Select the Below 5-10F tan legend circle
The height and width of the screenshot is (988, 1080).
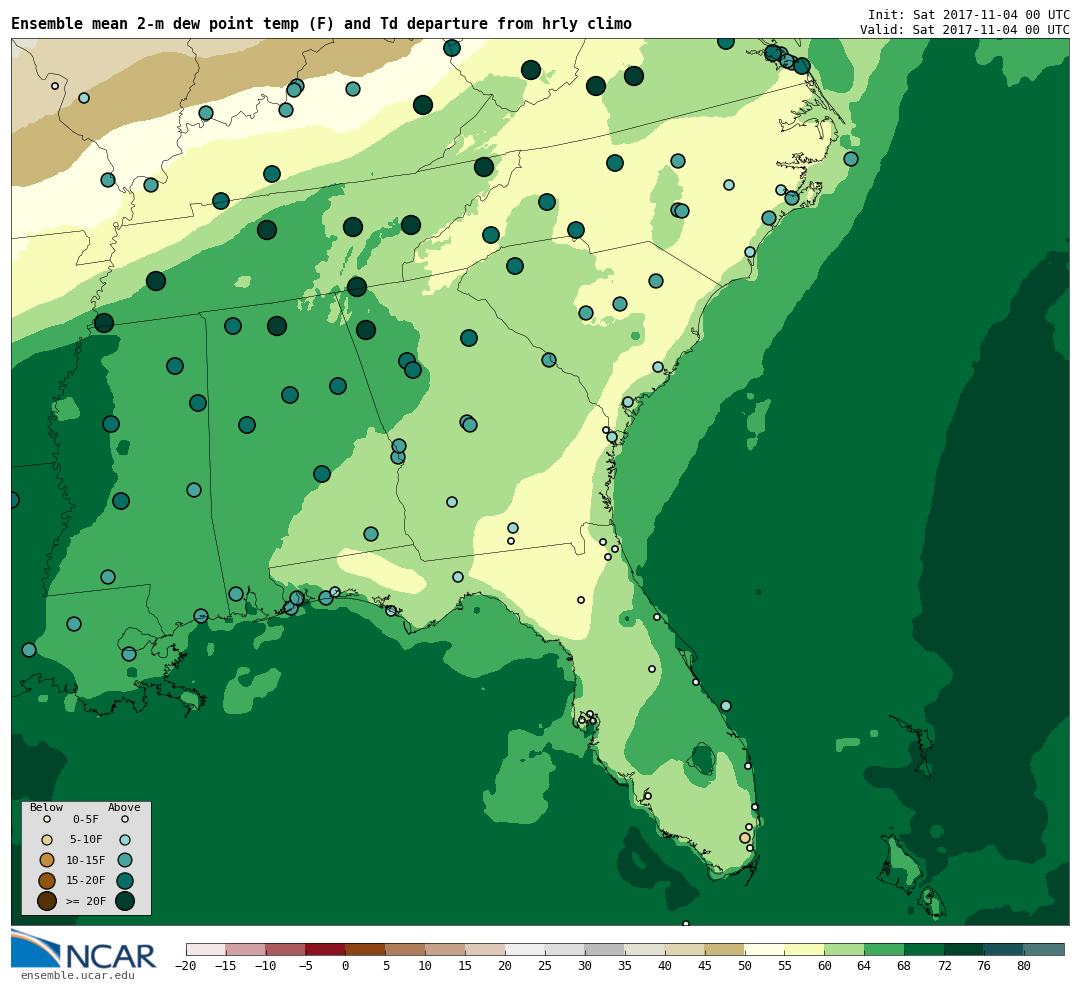tap(47, 840)
